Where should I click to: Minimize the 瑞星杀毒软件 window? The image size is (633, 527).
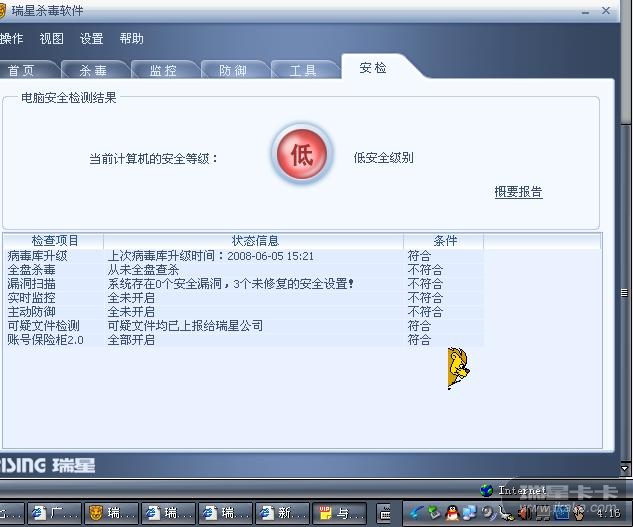(585, 12)
